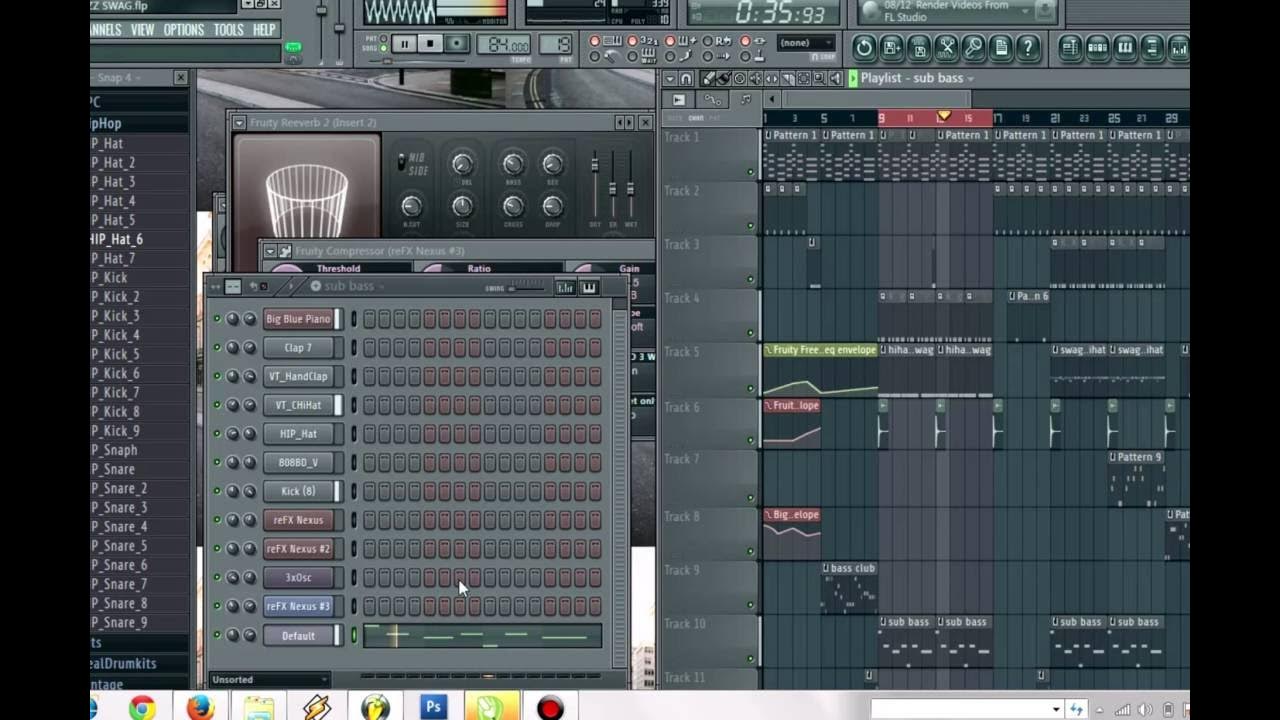1280x720 pixels.
Task: Select the playlist mute tool
Action: pyautogui.click(x=755, y=78)
